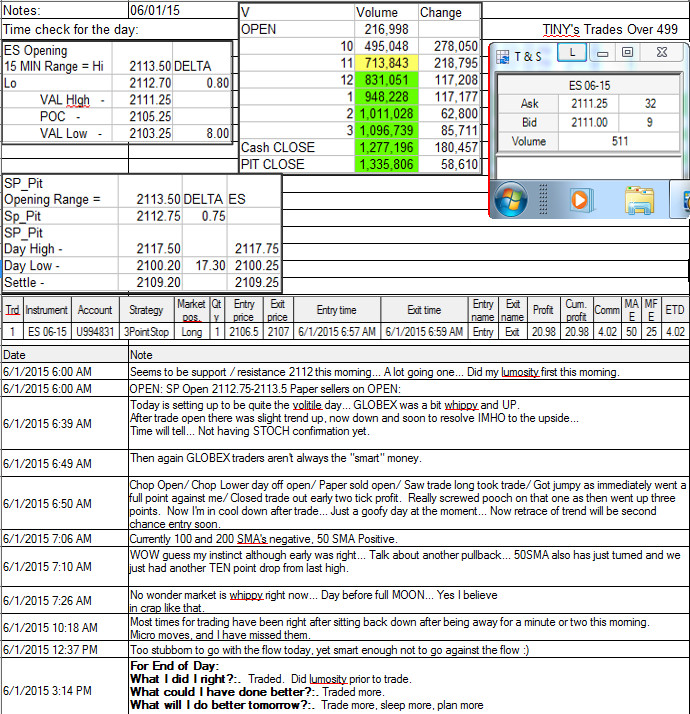Screen dimensions: 690x714
Task: Select the 3PointStop strategy cell
Action: 146,332
